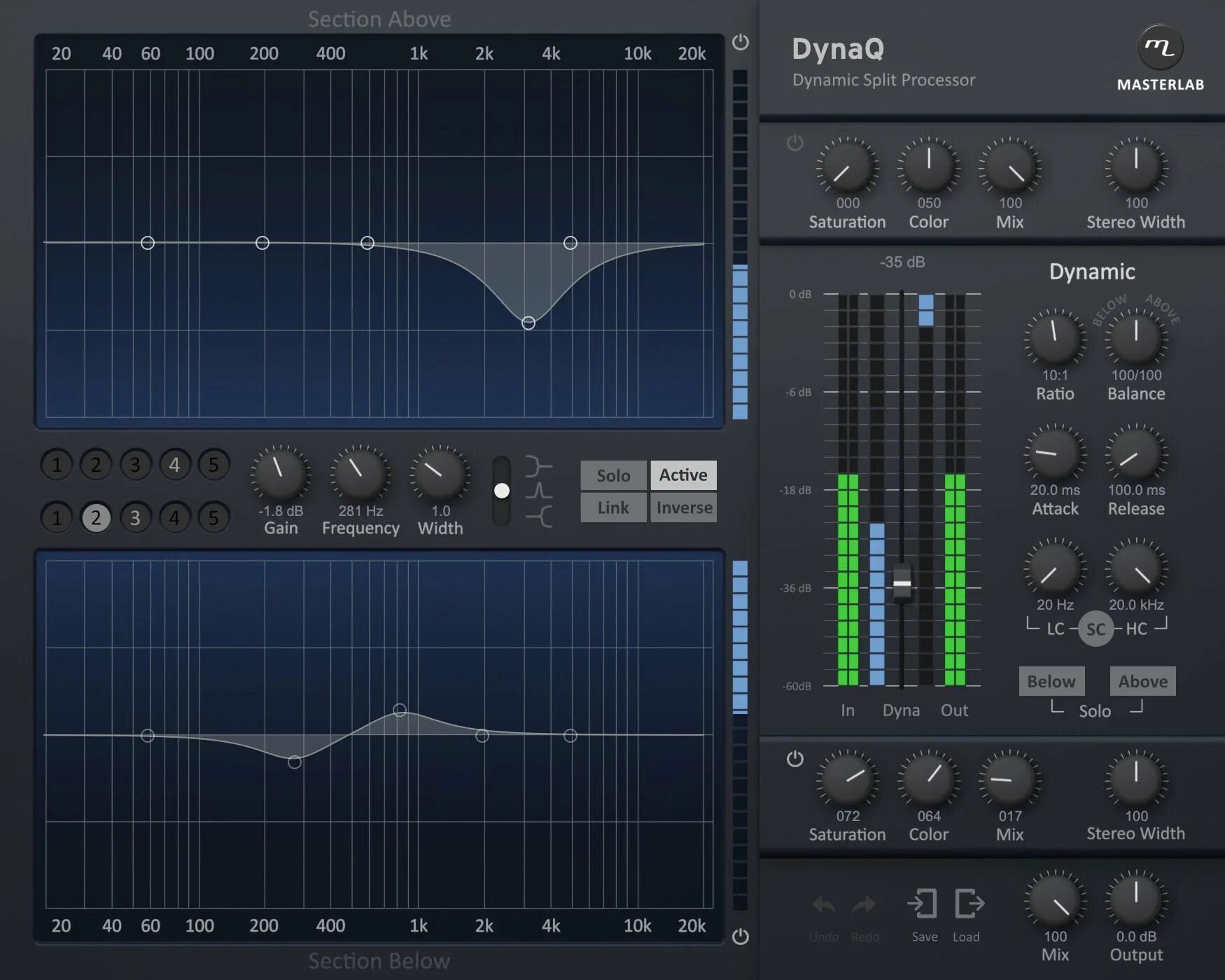This screenshot has height=980, width=1225.
Task: Click the lower Saturation knob showing 072
Action: 848,780
